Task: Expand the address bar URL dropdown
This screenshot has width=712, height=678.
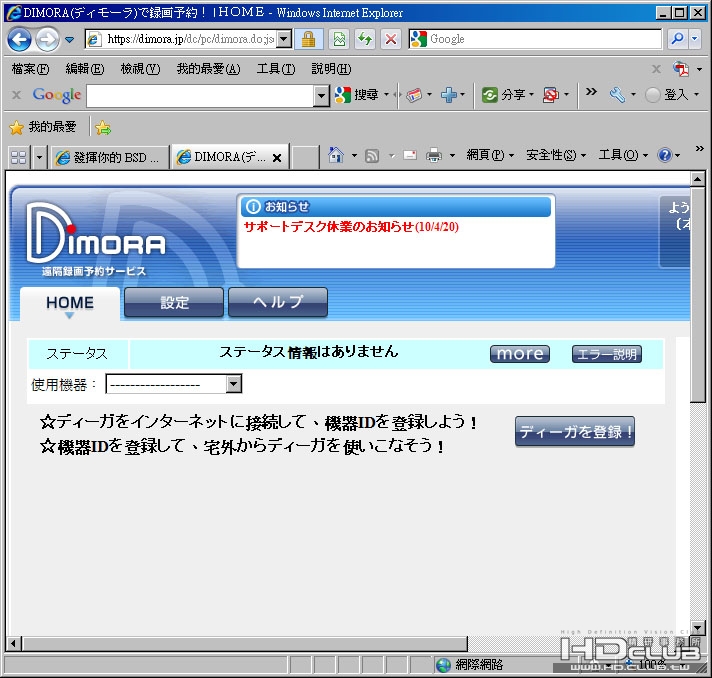Action: coord(284,39)
